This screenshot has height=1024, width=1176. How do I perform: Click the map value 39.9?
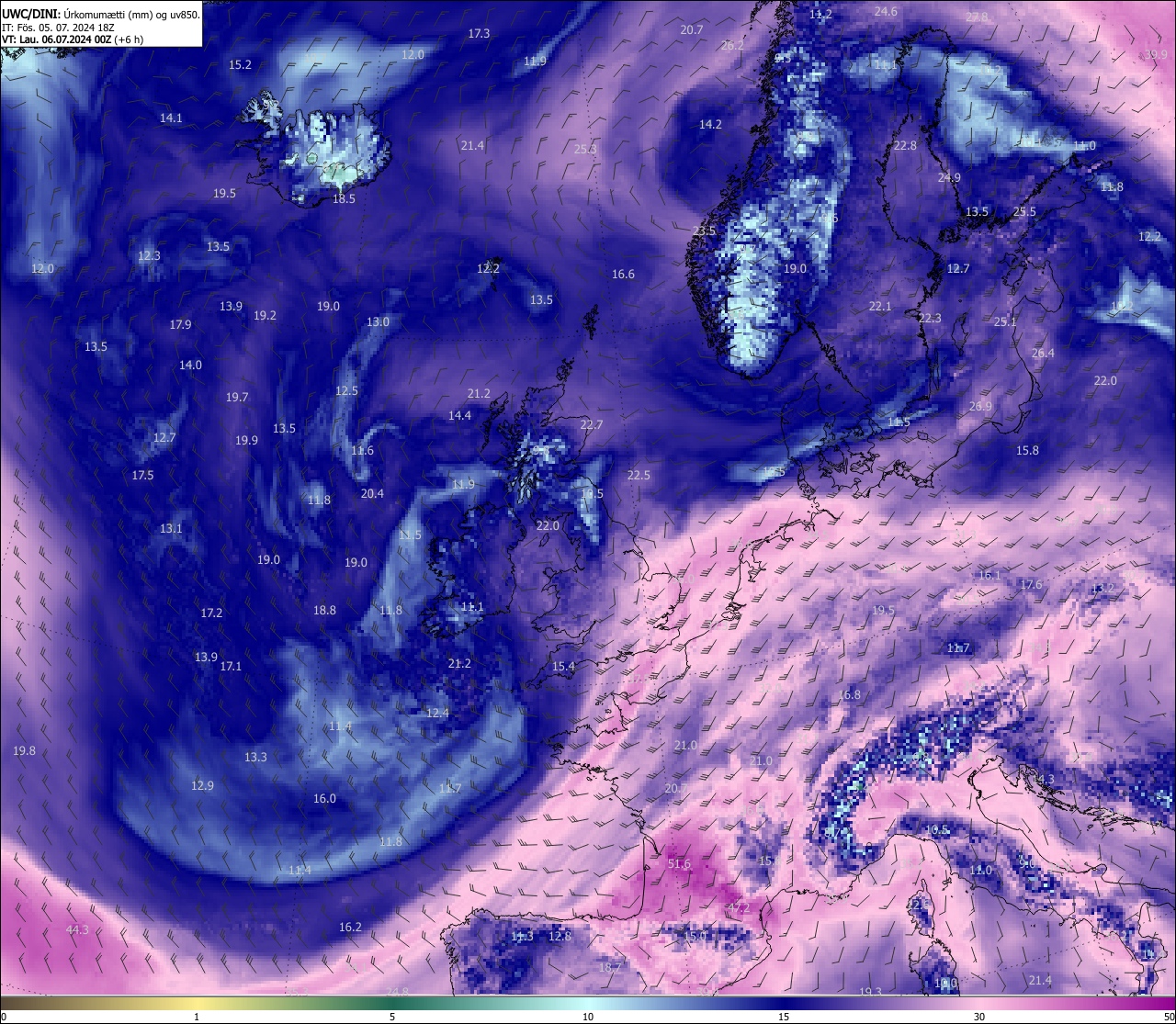click(x=1156, y=55)
